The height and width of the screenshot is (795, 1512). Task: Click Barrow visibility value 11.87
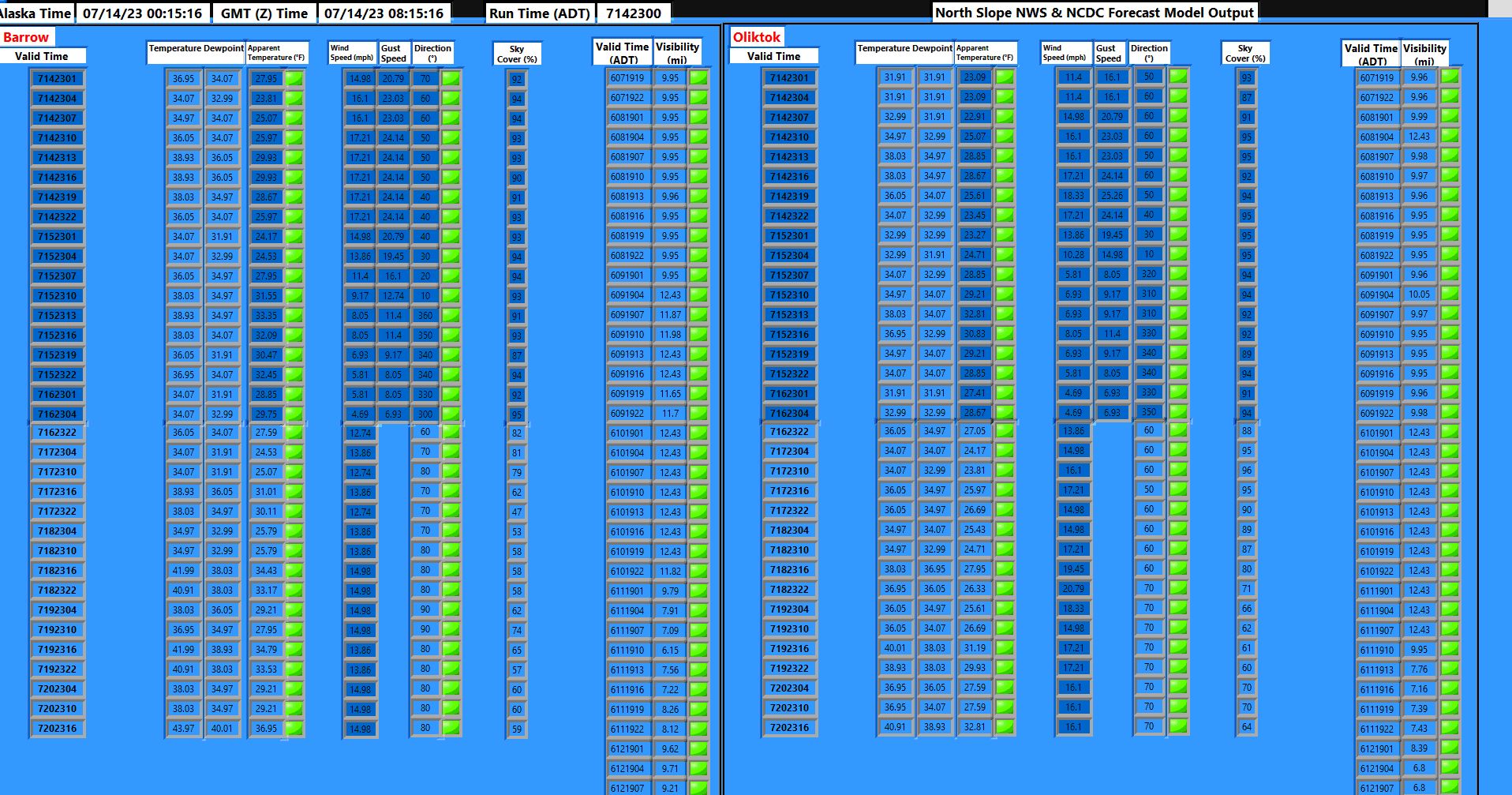(670, 314)
